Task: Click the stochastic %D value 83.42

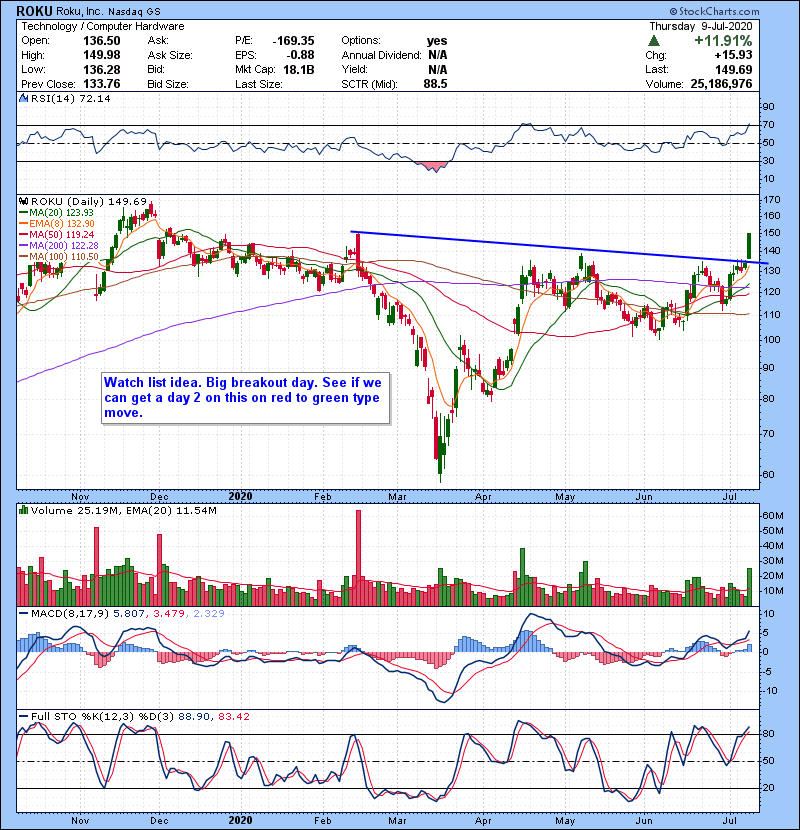Action: pos(233,716)
